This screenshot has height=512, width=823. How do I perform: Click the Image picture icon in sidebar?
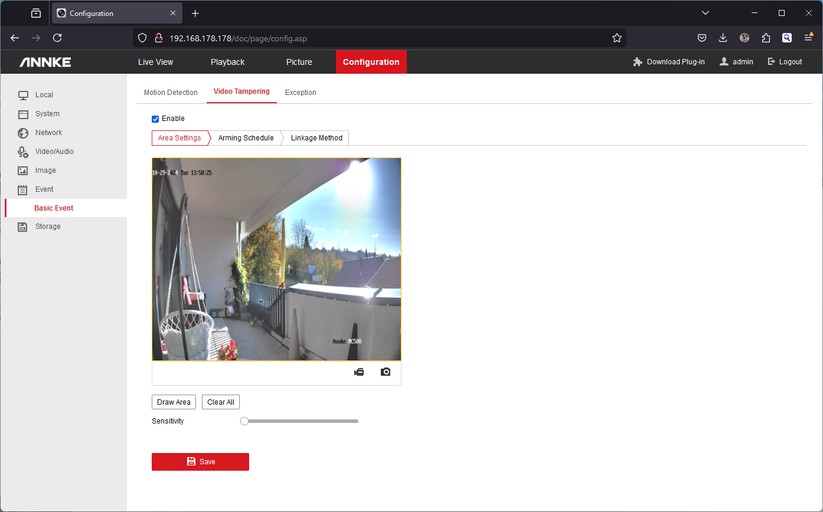(x=23, y=171)
